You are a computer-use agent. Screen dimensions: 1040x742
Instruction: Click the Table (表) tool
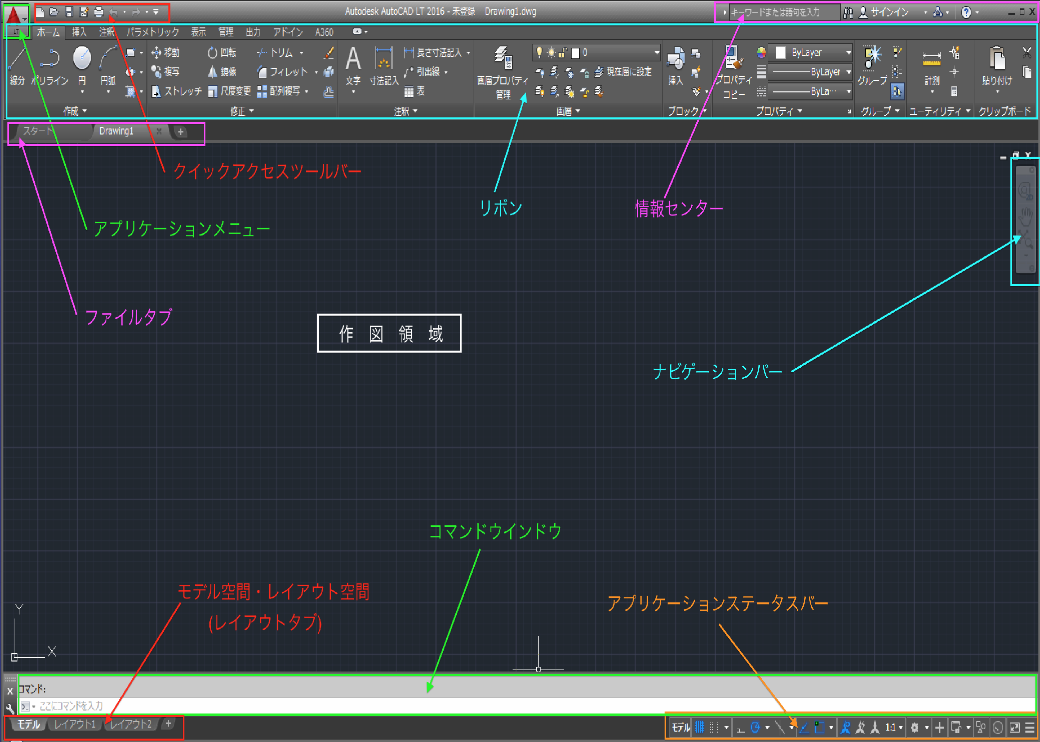click(x=415, y=92)
